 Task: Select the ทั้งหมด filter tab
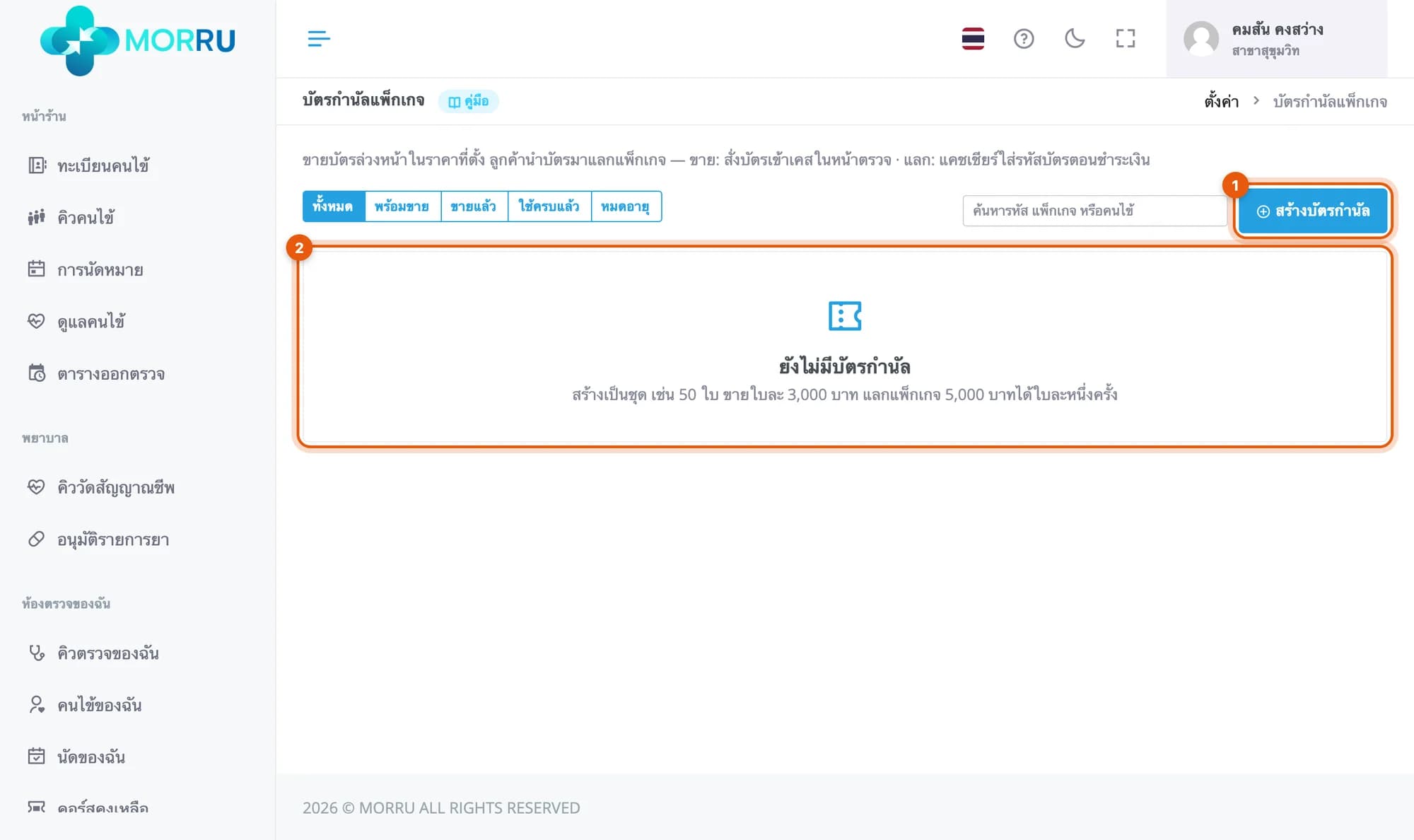click(333, 206)
